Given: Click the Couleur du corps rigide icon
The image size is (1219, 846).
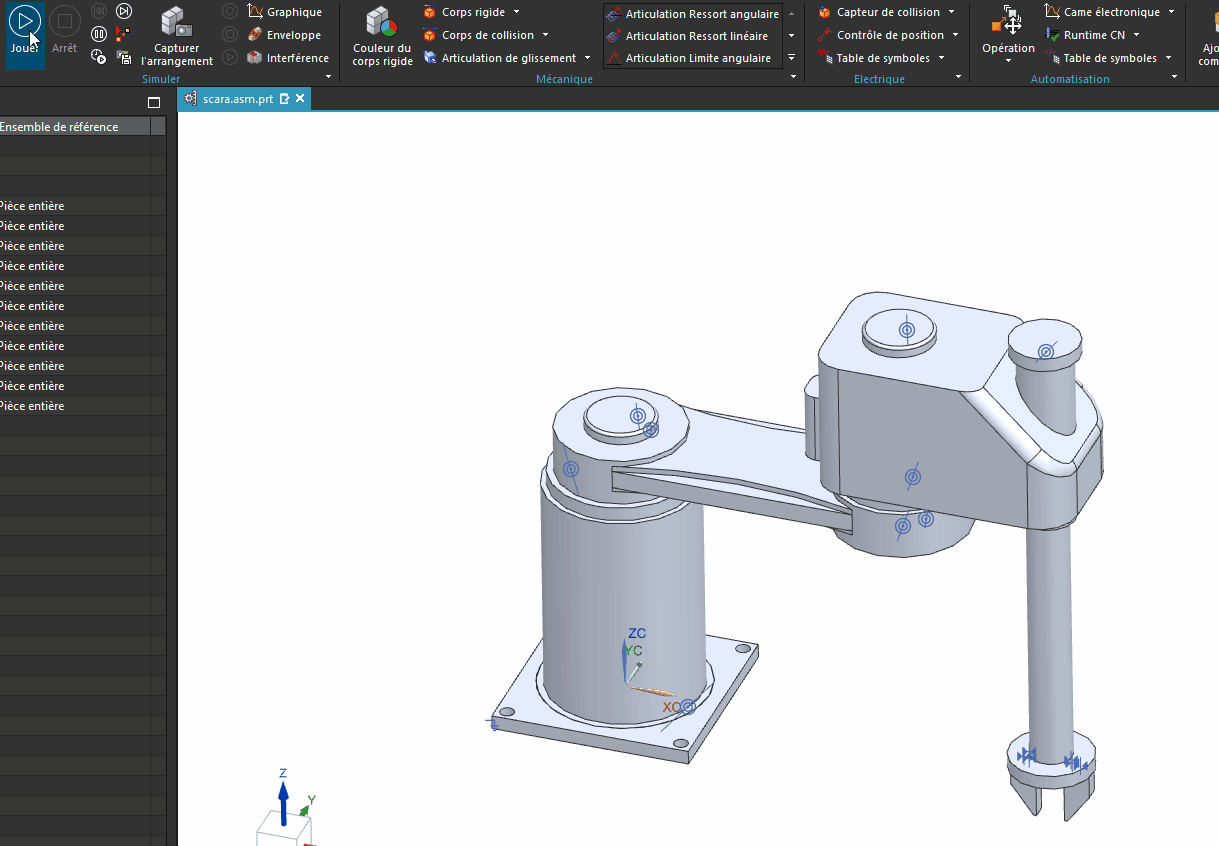Looking at the screenshot, I should coord(382,36).
